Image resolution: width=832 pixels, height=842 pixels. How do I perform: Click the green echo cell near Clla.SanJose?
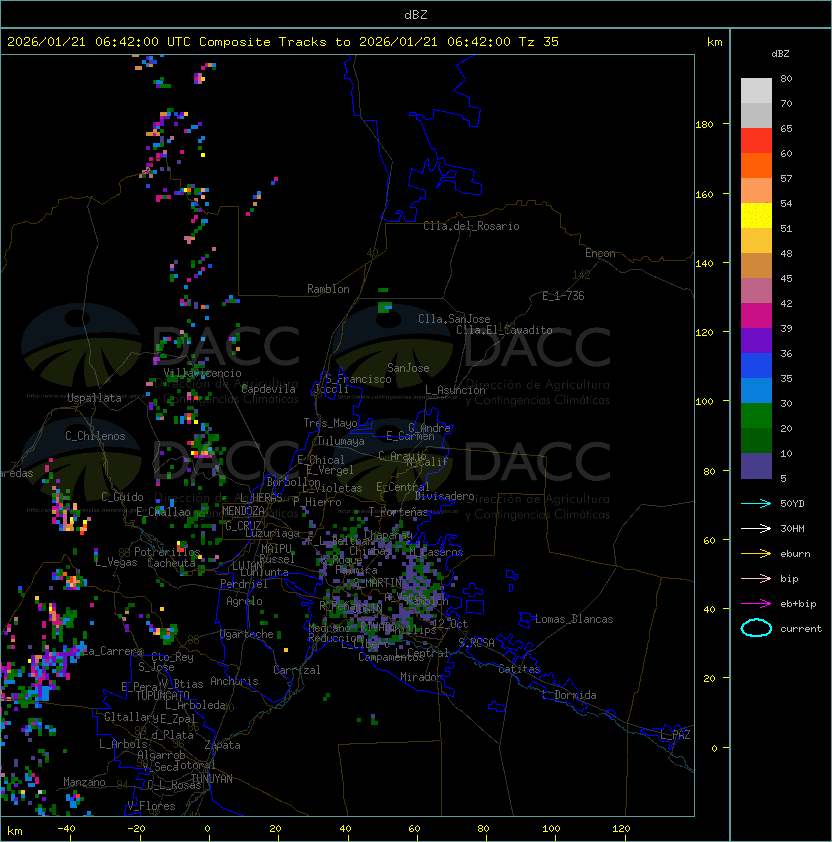385,307
